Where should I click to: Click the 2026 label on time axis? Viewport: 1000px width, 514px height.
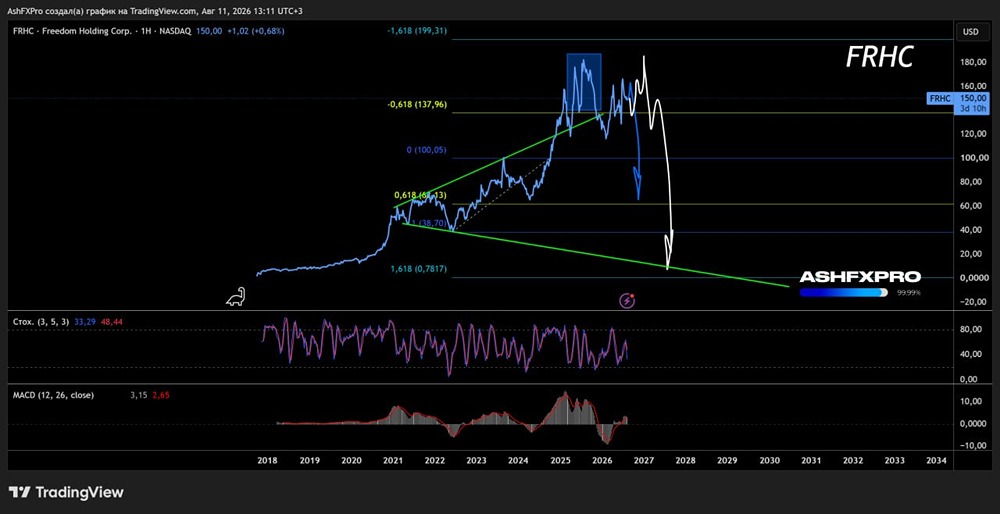[x=602, y=460]
